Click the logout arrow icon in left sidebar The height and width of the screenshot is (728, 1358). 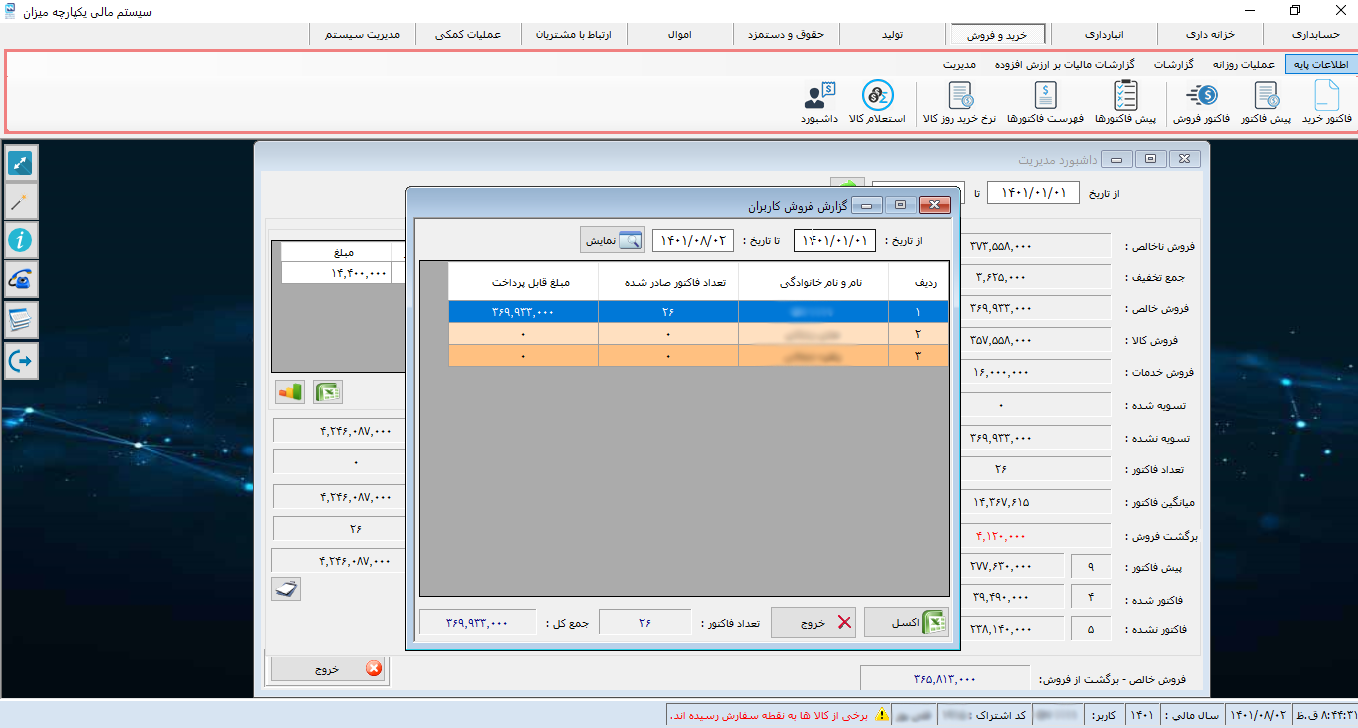(21, 361)
